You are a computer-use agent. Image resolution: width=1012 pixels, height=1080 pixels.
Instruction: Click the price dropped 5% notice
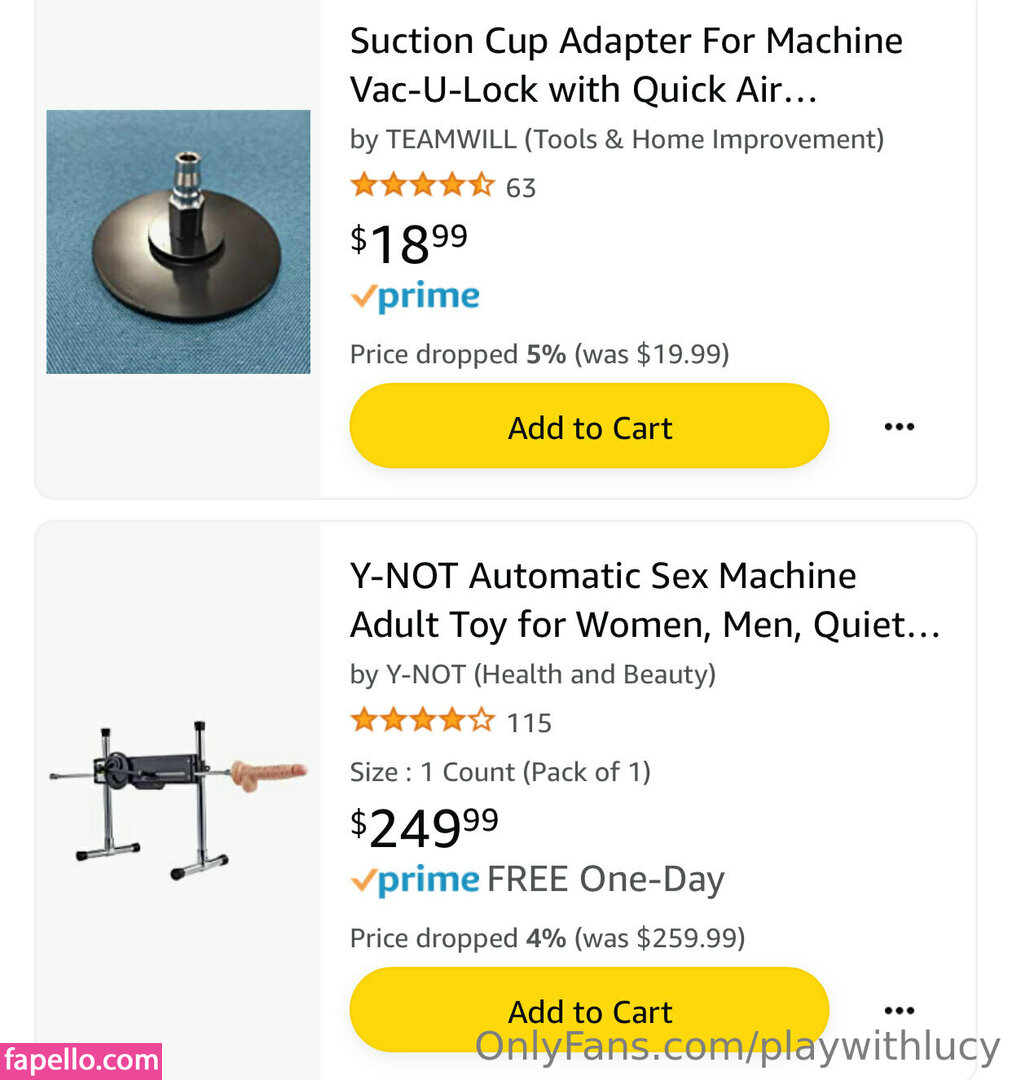click(539, 354)
